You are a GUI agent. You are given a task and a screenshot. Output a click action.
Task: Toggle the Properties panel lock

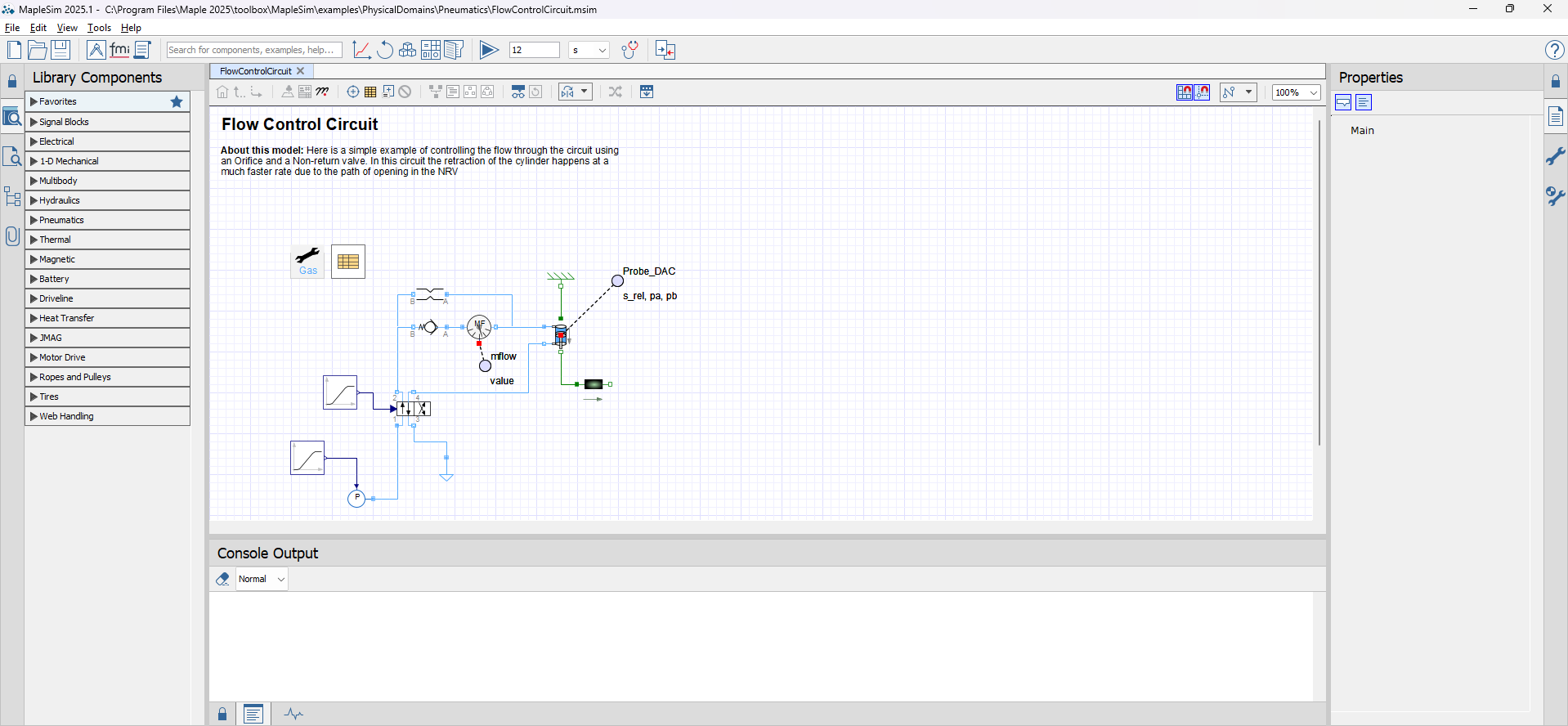1555,81
